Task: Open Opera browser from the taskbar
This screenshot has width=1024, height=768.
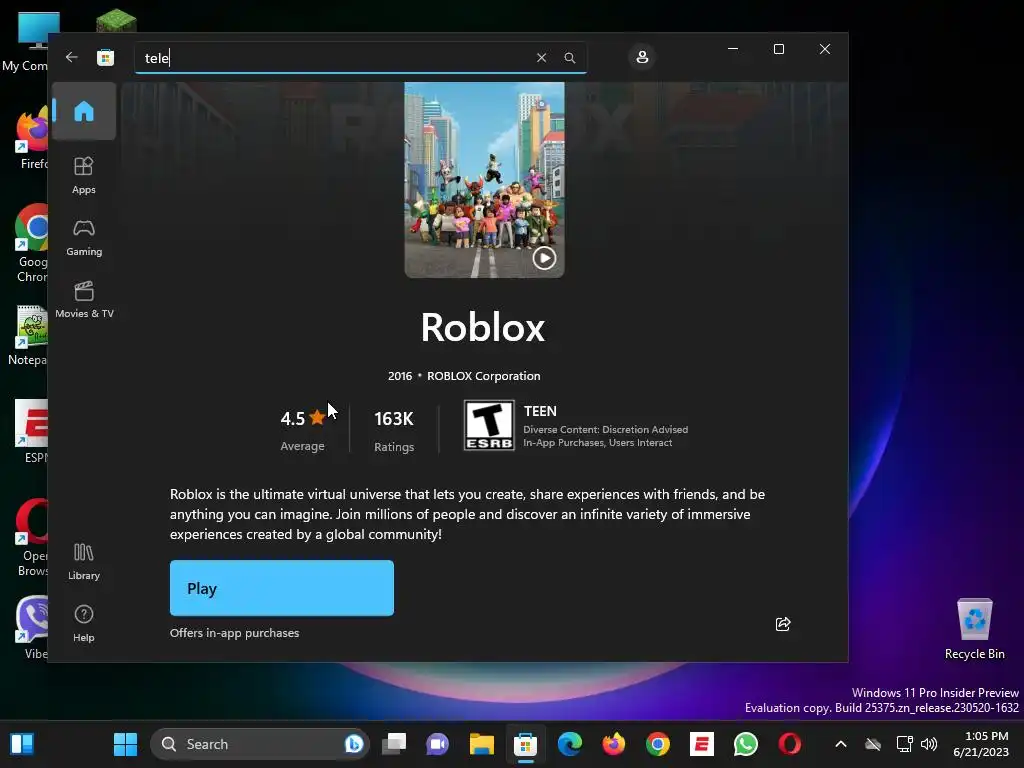Action: coord(790,744)
